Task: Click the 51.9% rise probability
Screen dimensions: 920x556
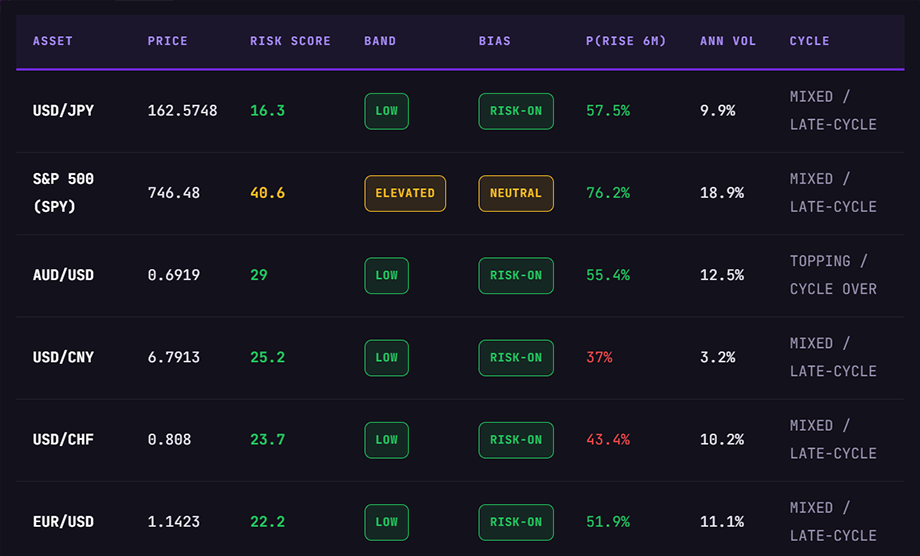Action: point(608,521)
